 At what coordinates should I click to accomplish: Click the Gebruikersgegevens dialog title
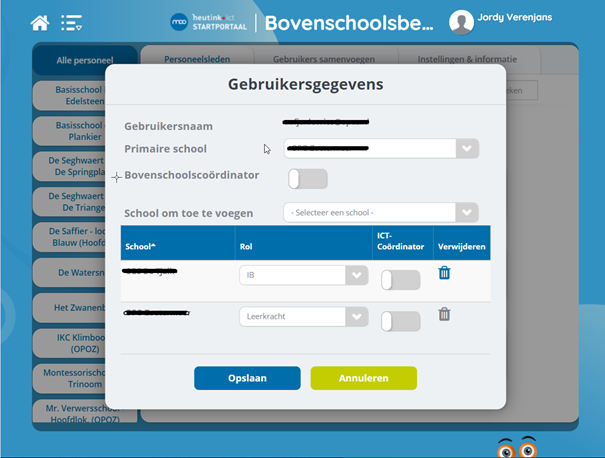(x=306, y=84)
